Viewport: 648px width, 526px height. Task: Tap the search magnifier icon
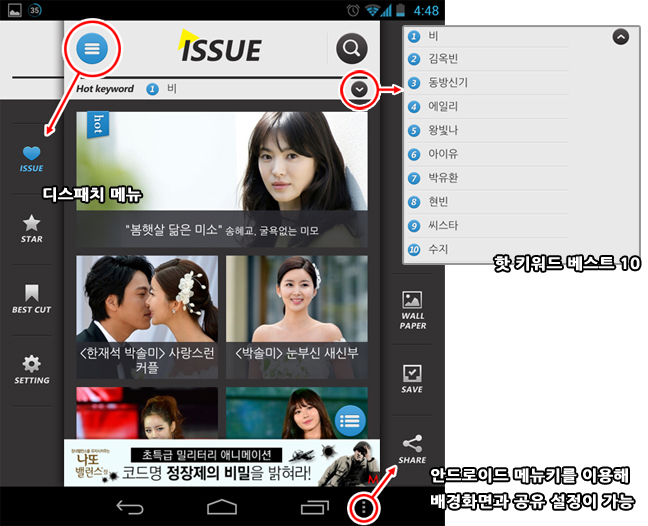[x=350, y=48]
